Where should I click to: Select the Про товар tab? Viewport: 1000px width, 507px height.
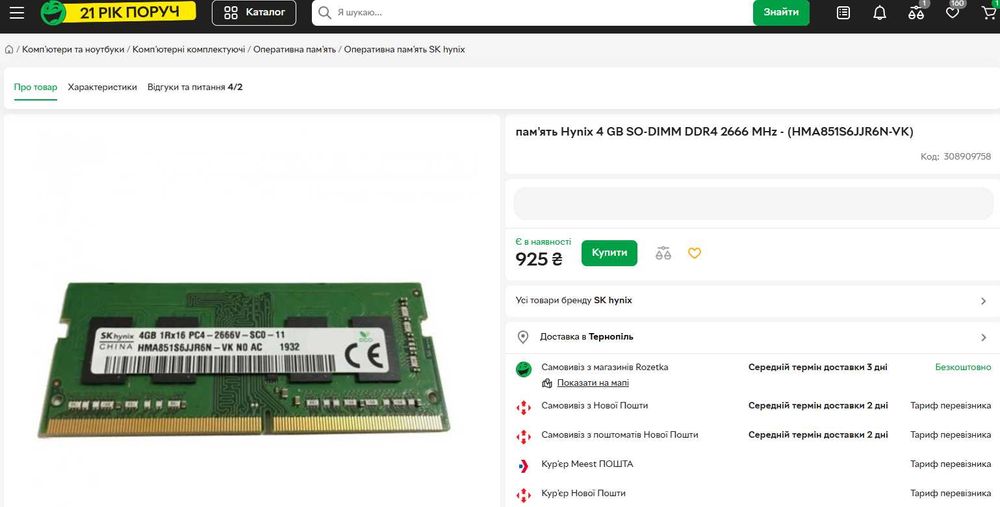pyautogui.click(x=36, y=87)
